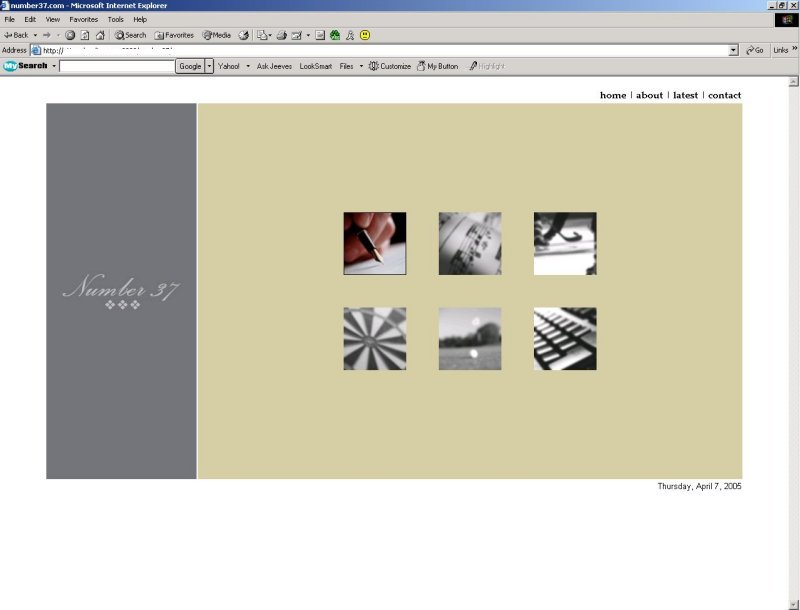Click the Customize icon on MySearch toolbar
Screen dimensions: 800x610
[x=390, y=65]
